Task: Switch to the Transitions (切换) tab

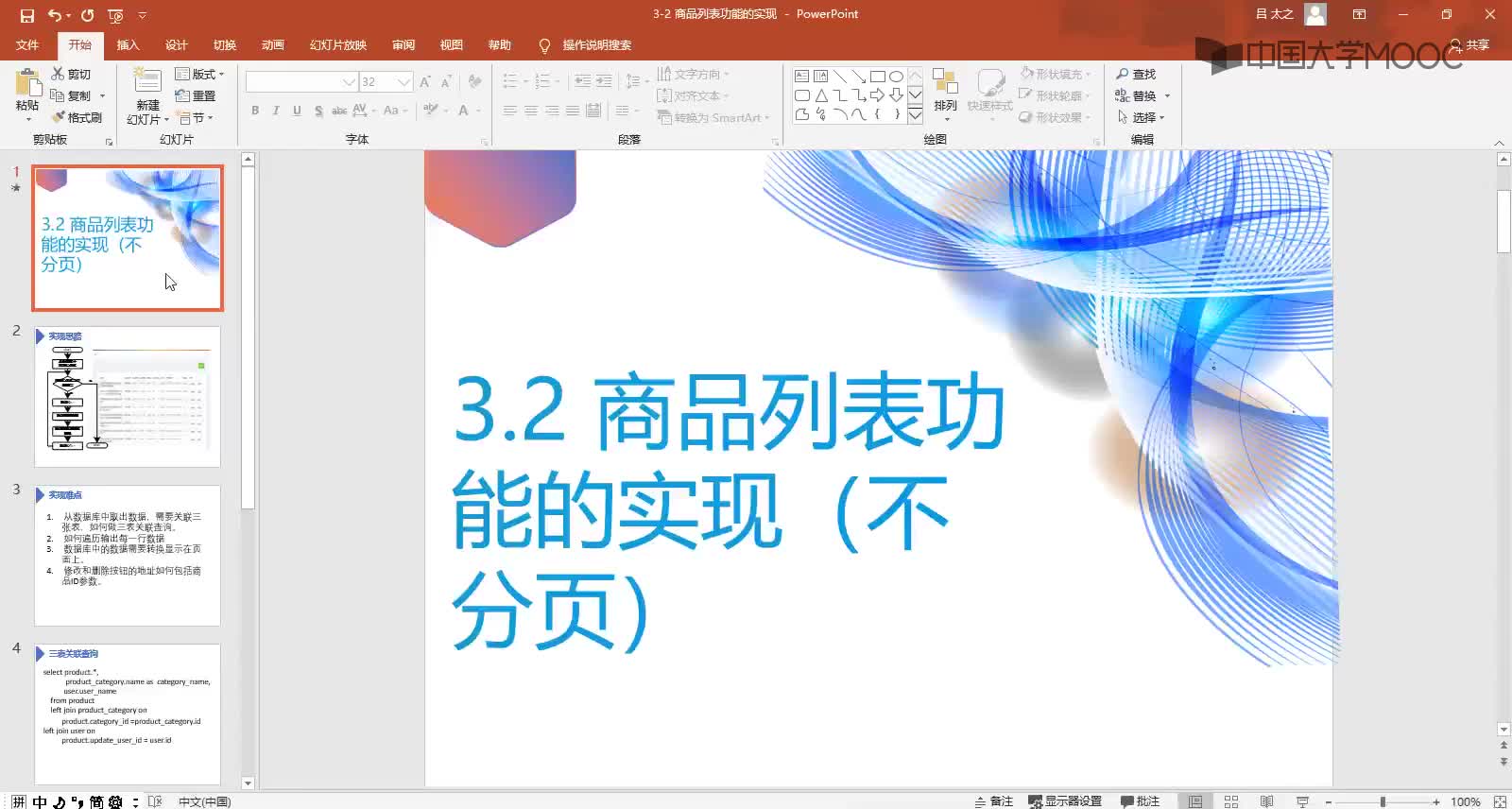Action: pos(225,44)
